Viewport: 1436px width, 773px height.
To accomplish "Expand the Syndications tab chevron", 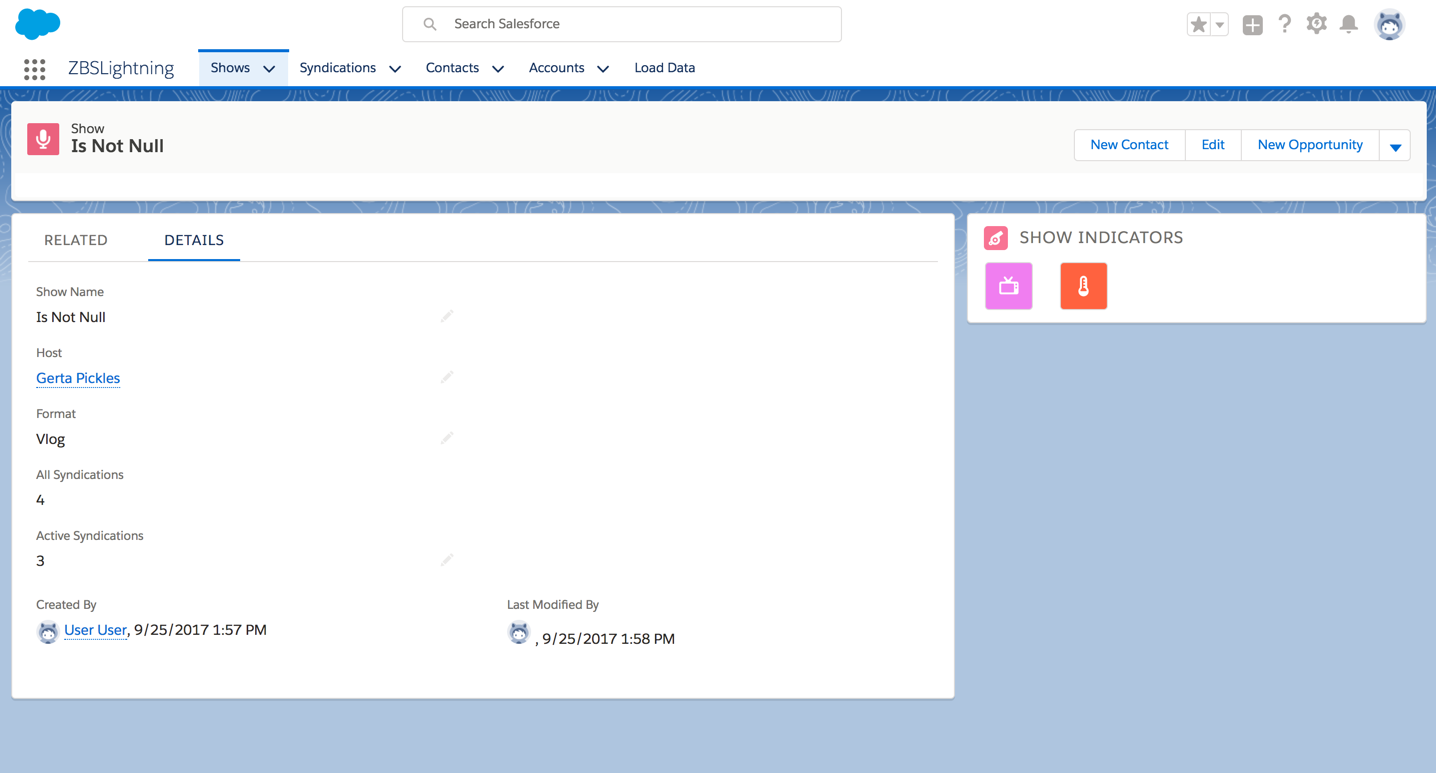I will tap(395, 69).
